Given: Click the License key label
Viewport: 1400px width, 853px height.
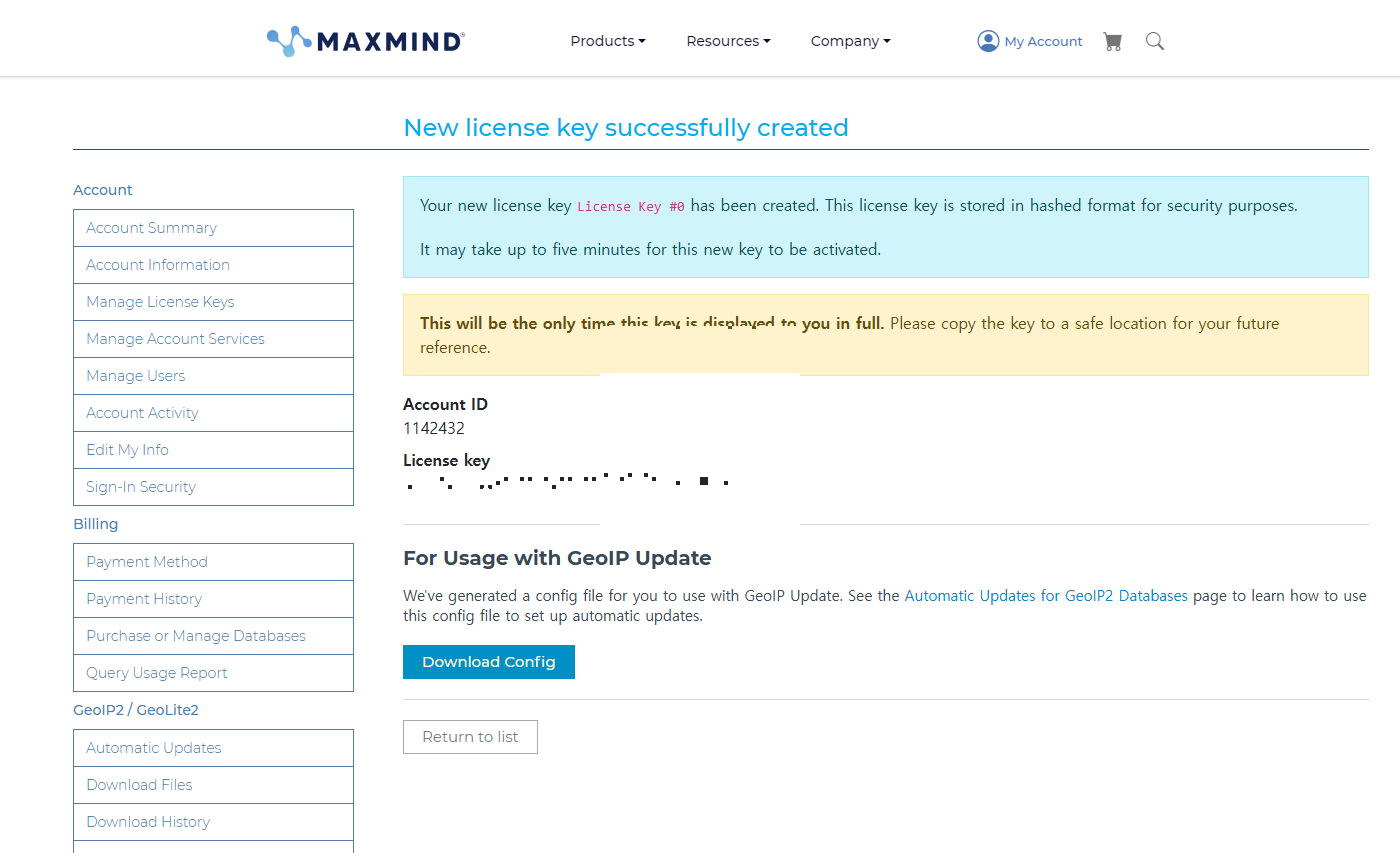Looking at the screenshot, I should tap(447, 461).
